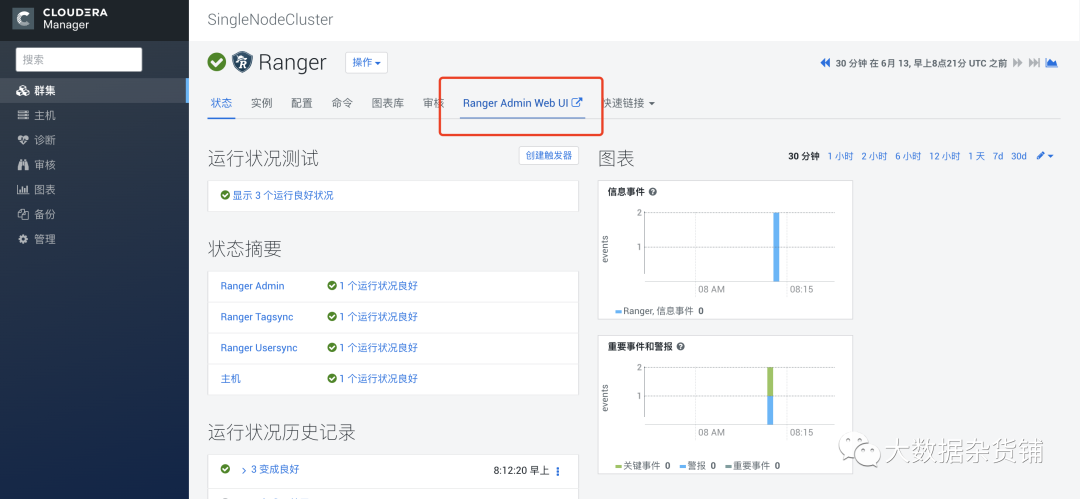Expand the 3 变成良好 history entry

pos(270,469)
